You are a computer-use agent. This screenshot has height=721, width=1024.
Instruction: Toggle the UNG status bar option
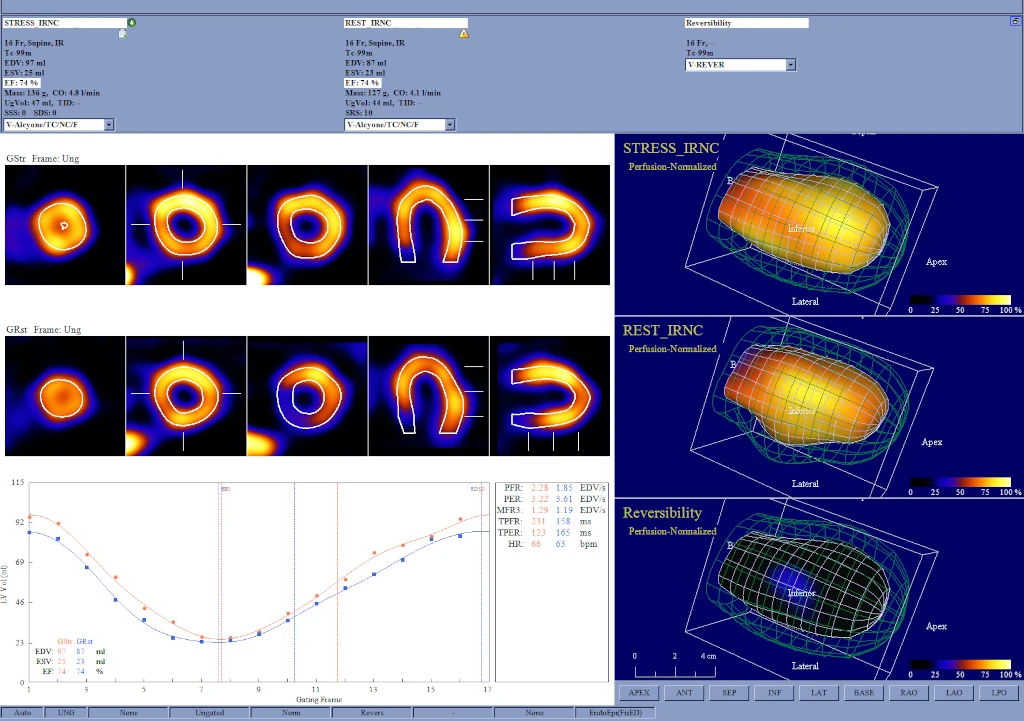coord(66,713)
